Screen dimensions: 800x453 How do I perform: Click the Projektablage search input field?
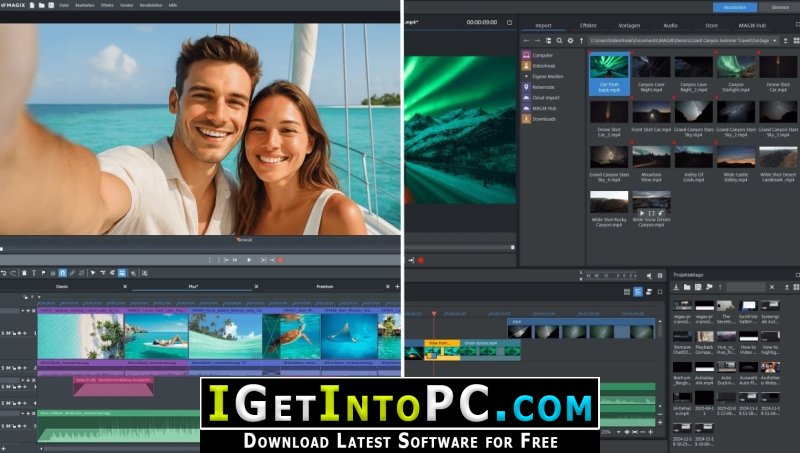click(745, 288)
